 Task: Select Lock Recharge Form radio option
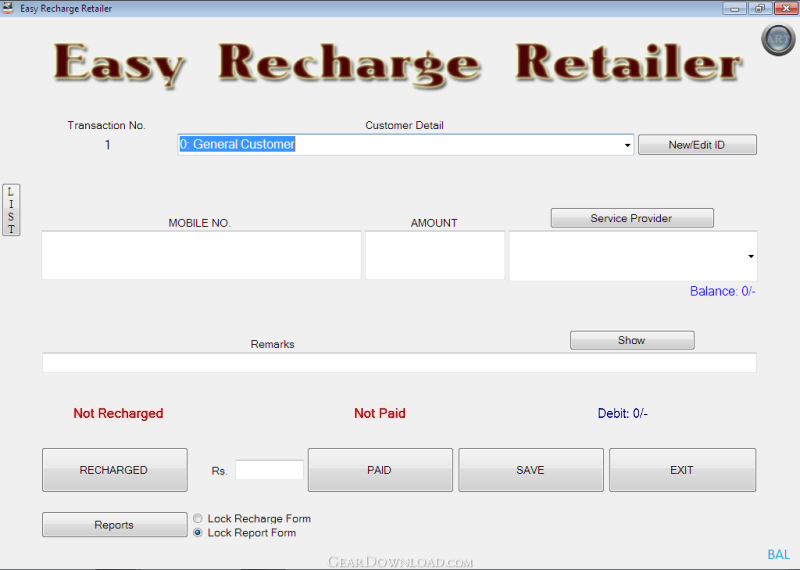pos(198,518)
